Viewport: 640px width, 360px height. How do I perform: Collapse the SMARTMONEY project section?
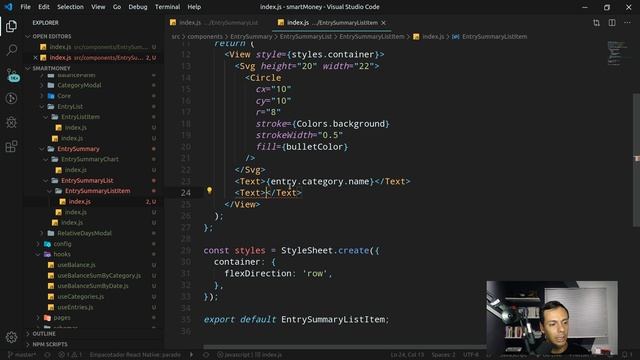[x=94, y=68]
